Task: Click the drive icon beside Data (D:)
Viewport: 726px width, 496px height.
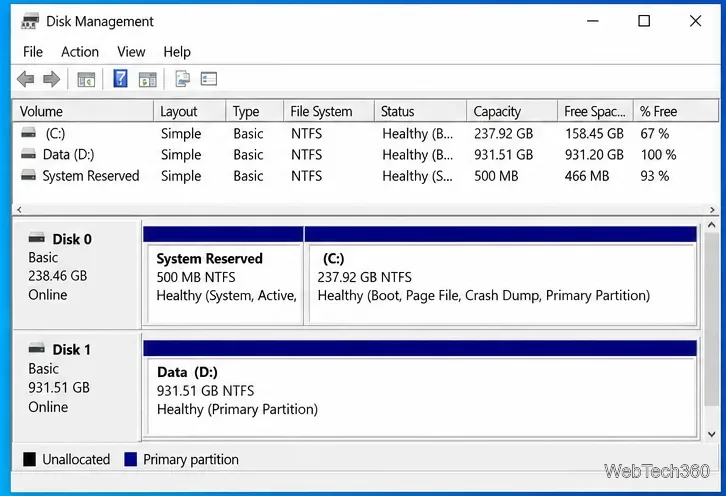Action: pyautogui.click(x=29, y=154)
